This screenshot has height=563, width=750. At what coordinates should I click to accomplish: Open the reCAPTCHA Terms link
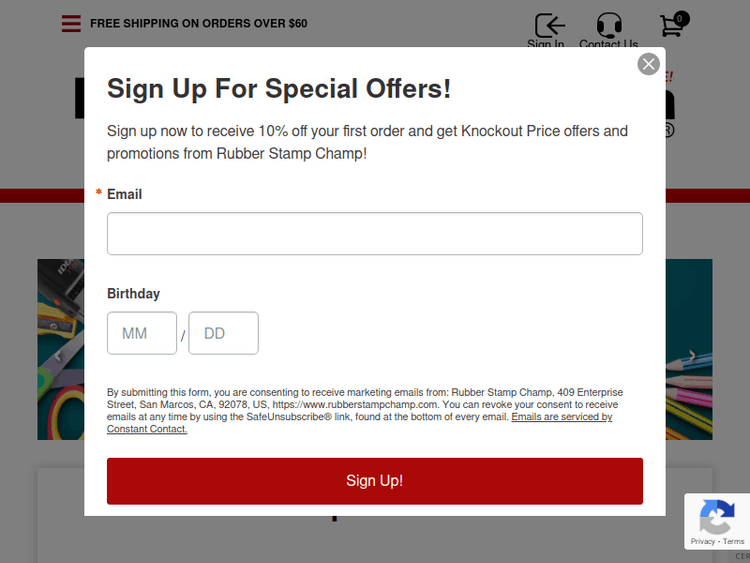(734, 541)
